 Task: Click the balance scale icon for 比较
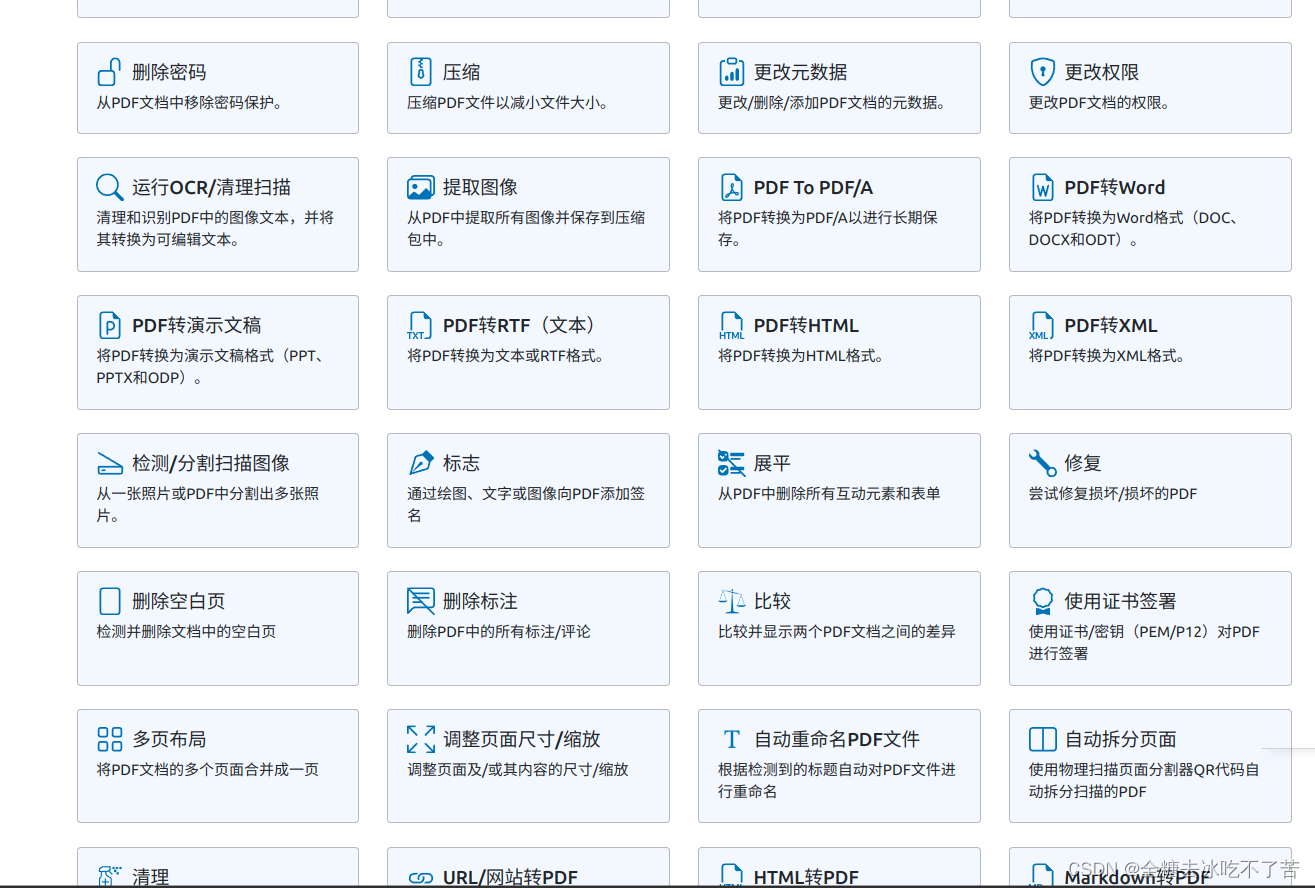pos(732,601)
